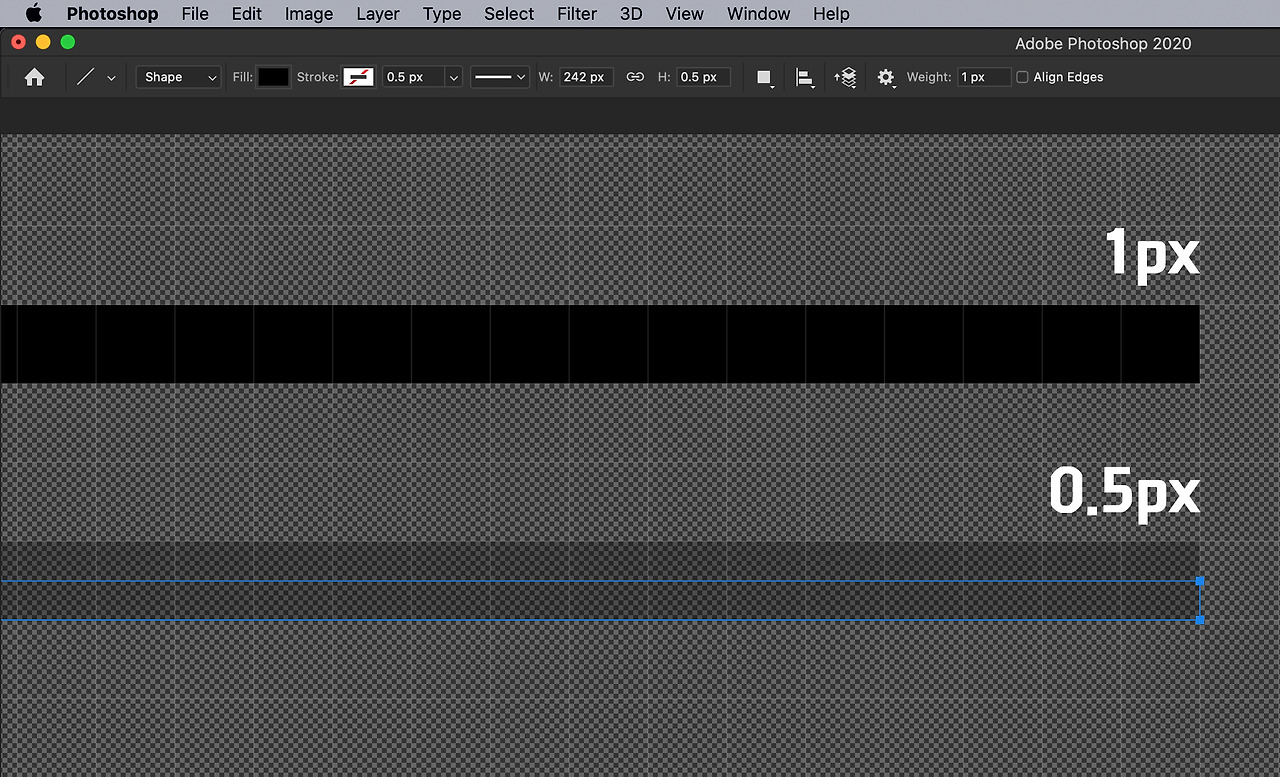Open the Stroke color swatch

point(358,77)
